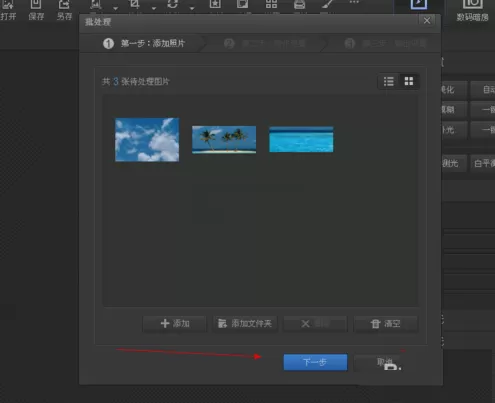Click the 保存 save button in toolbar
The height and width of the screenshot is (403, 495).
click(36, 10)
